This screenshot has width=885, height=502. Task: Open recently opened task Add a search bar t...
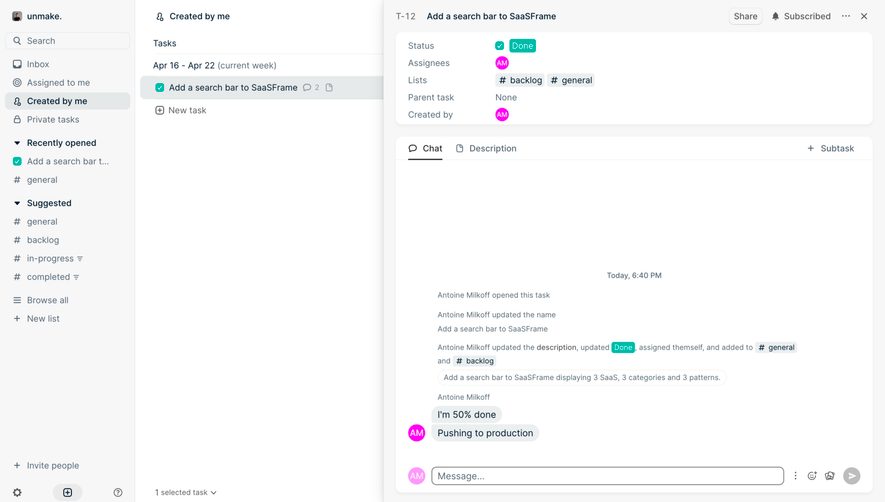tap(68, 161)
